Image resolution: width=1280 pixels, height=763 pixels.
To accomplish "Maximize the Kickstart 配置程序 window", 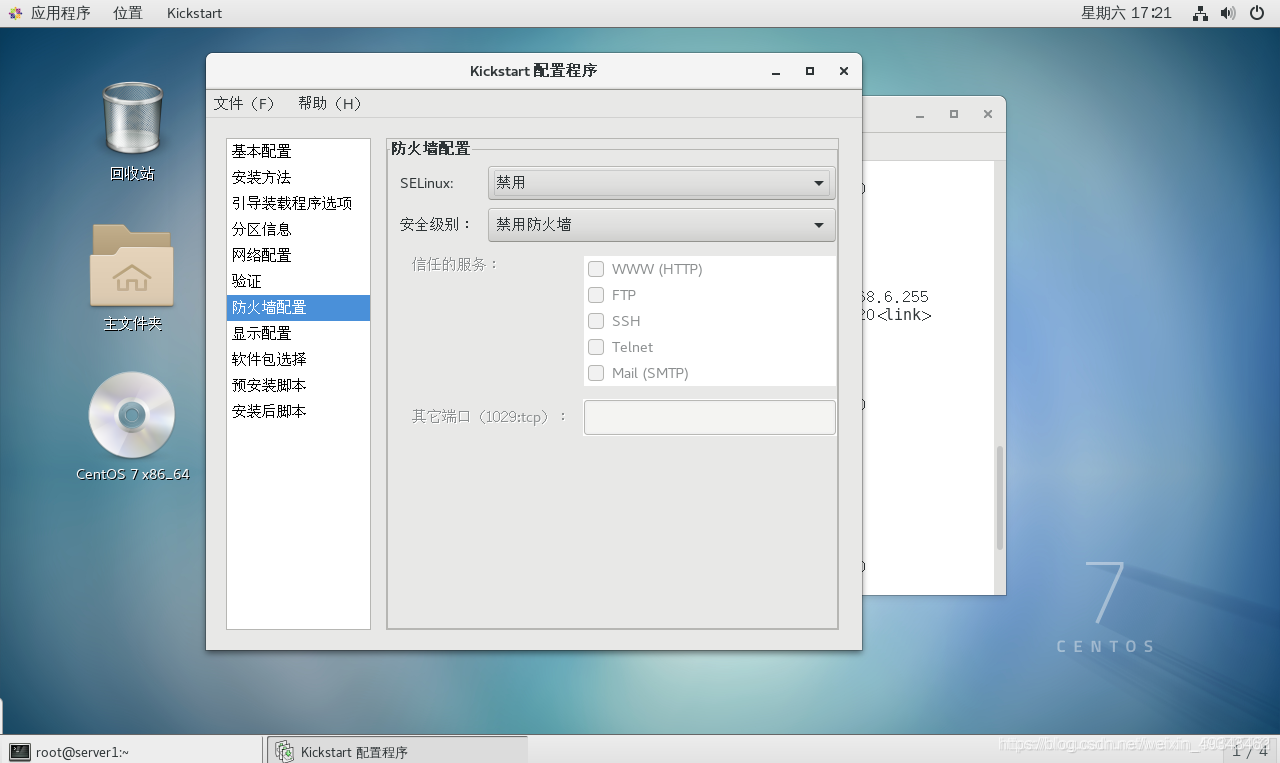I will 810,71.
